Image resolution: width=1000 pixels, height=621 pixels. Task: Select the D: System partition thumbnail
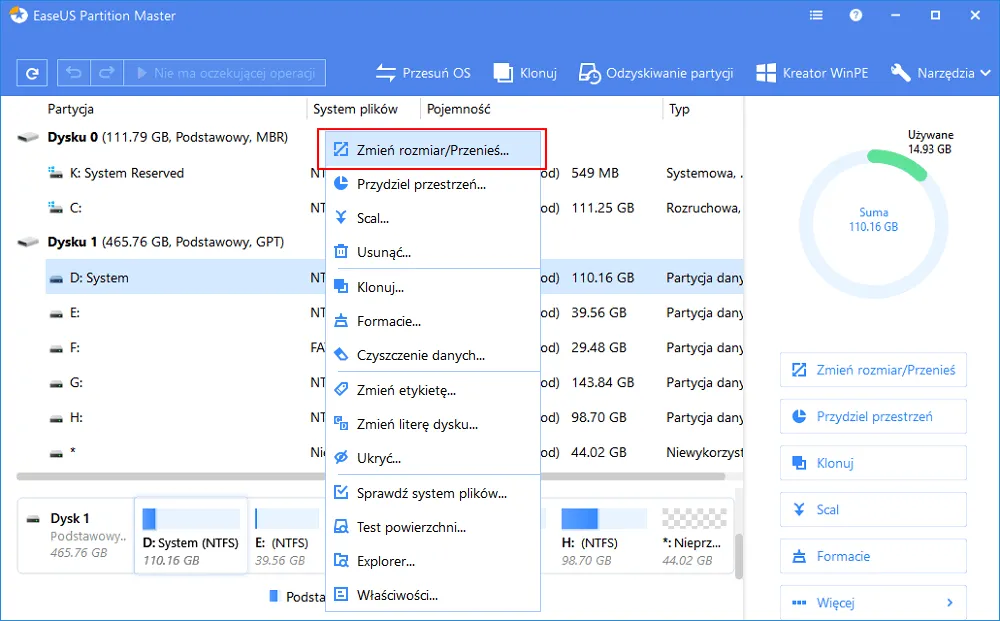(190, 536)
